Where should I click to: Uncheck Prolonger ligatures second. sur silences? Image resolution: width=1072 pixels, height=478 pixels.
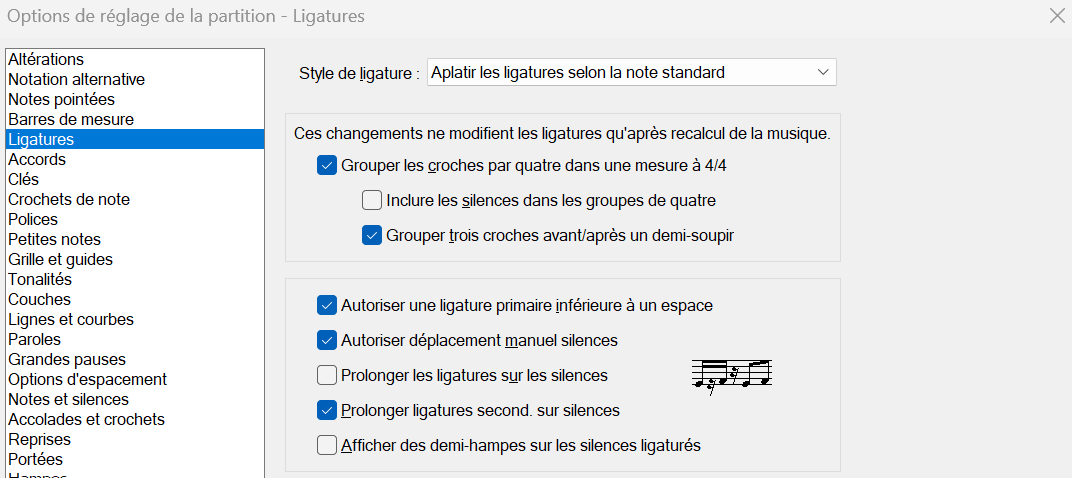(x=327, y=411)
